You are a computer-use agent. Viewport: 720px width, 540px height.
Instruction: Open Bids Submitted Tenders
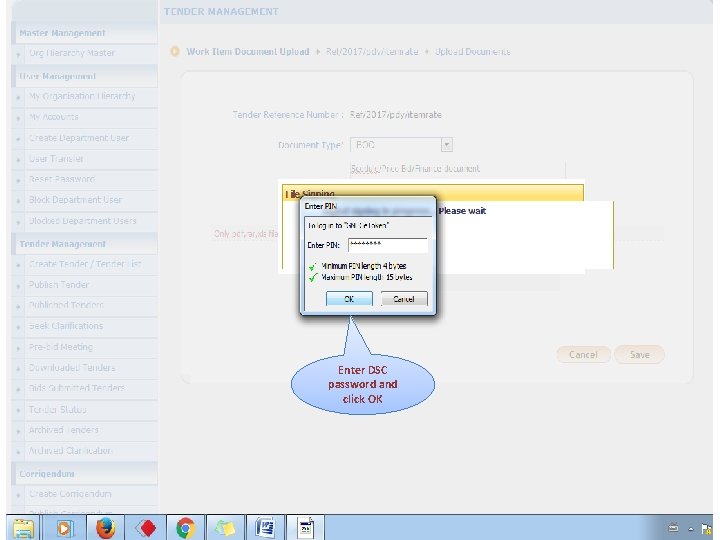pos(77,388)
